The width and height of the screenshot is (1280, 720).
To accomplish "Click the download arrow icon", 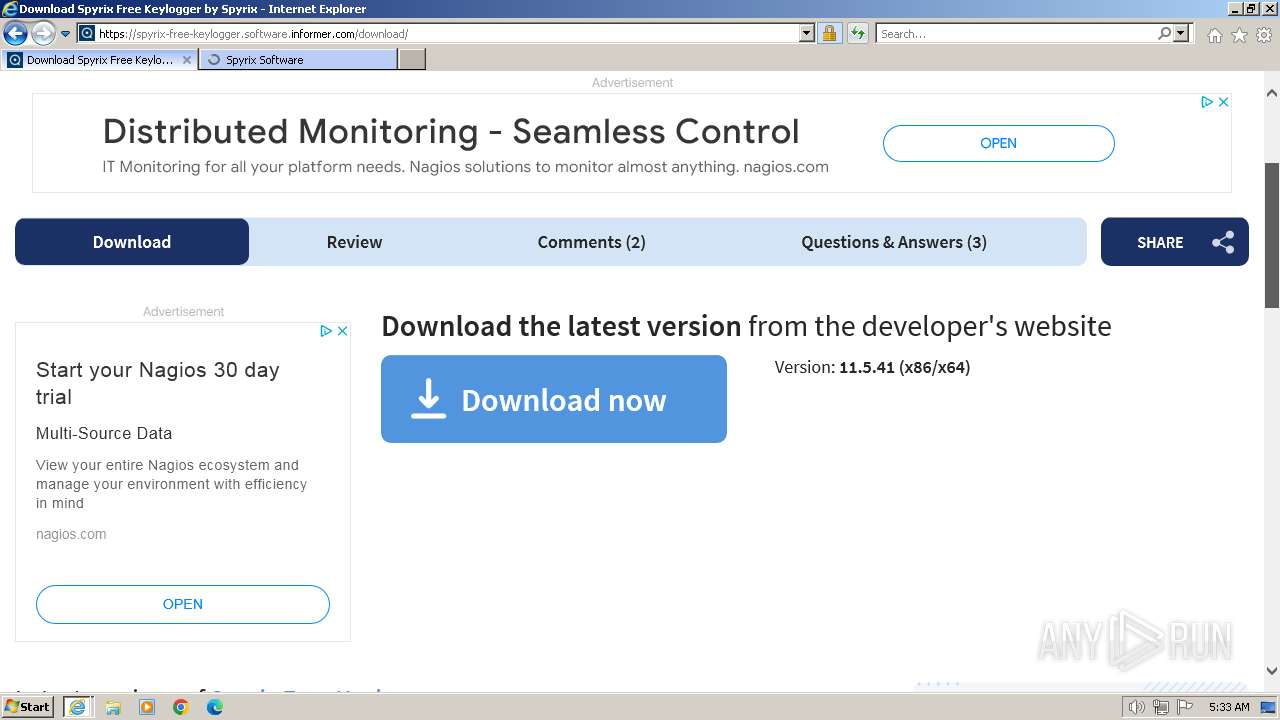I will 429,399.
